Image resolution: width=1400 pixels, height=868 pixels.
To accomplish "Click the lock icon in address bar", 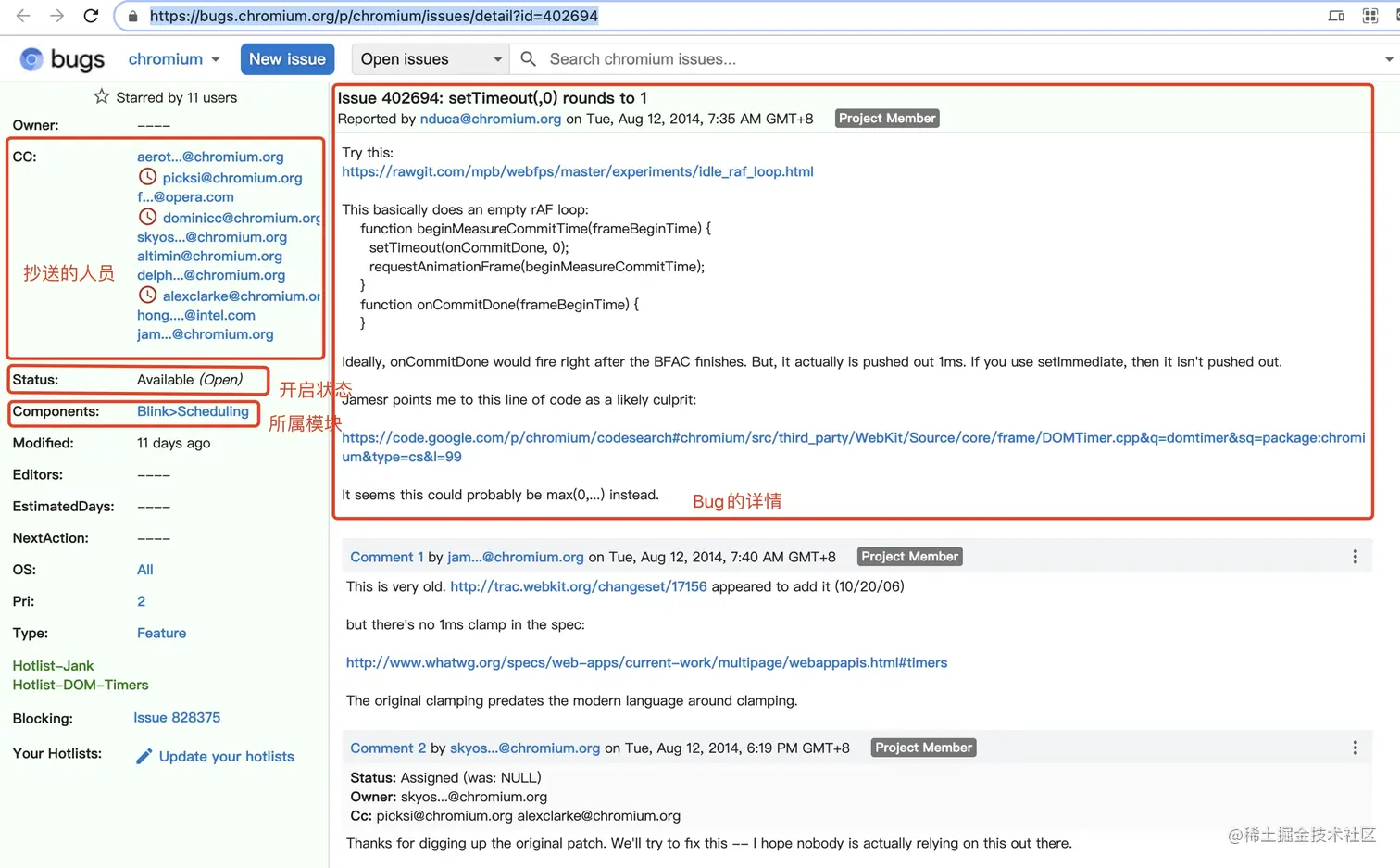I will click(133, 17).
